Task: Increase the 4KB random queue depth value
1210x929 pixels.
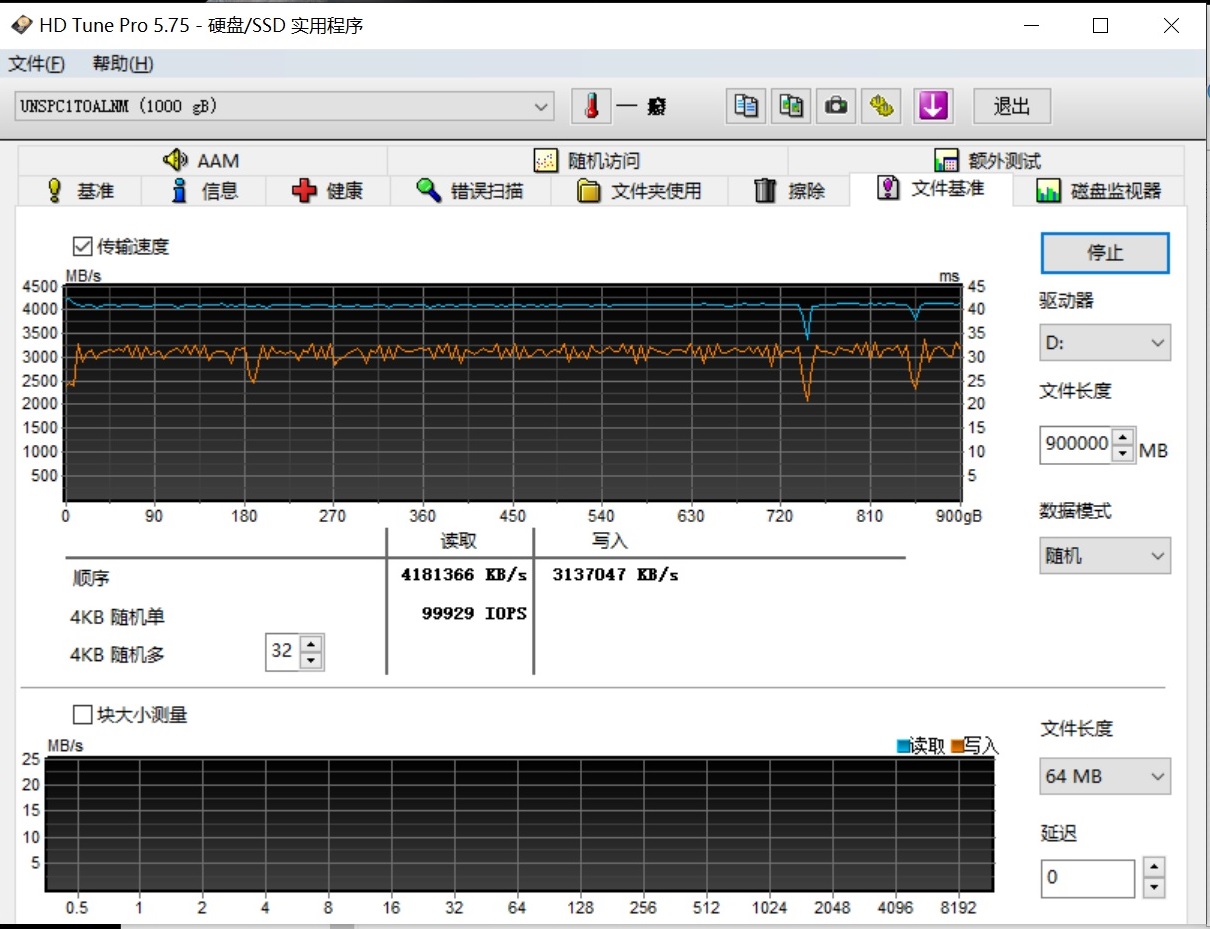Action: click(x=311, y=644)
